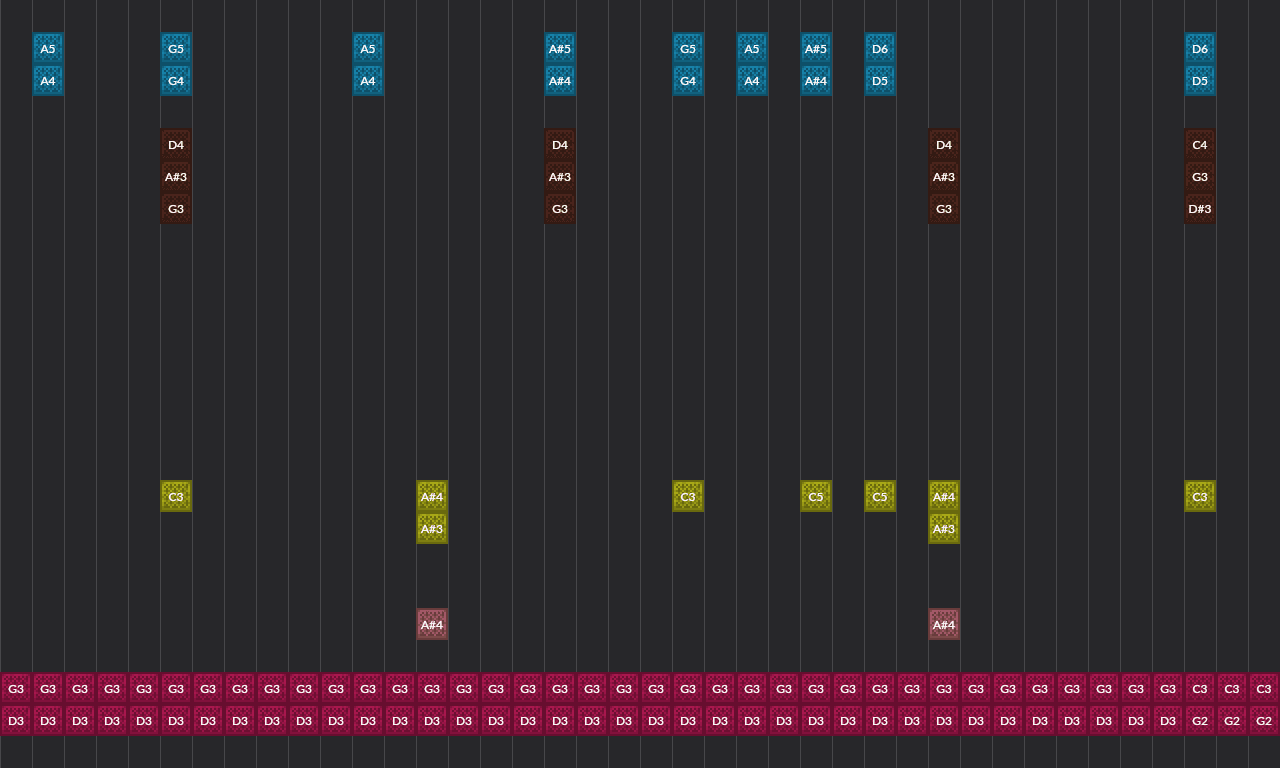1280x768 pixels.
Task: Select the brown D#3 note
Action: (x=1200, y=209)
